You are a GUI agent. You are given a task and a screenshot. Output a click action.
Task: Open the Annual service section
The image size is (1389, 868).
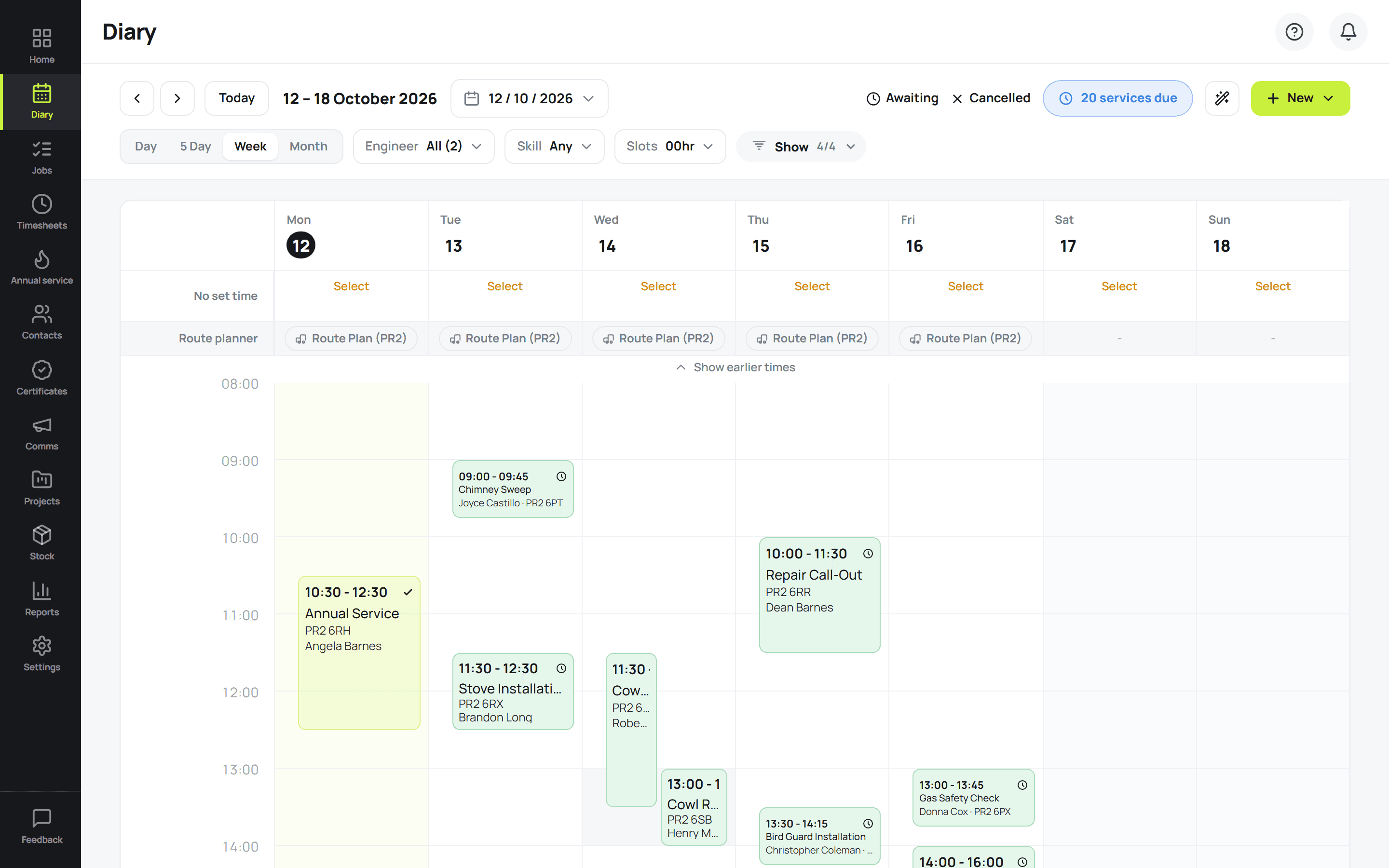[x=41, y=268]
